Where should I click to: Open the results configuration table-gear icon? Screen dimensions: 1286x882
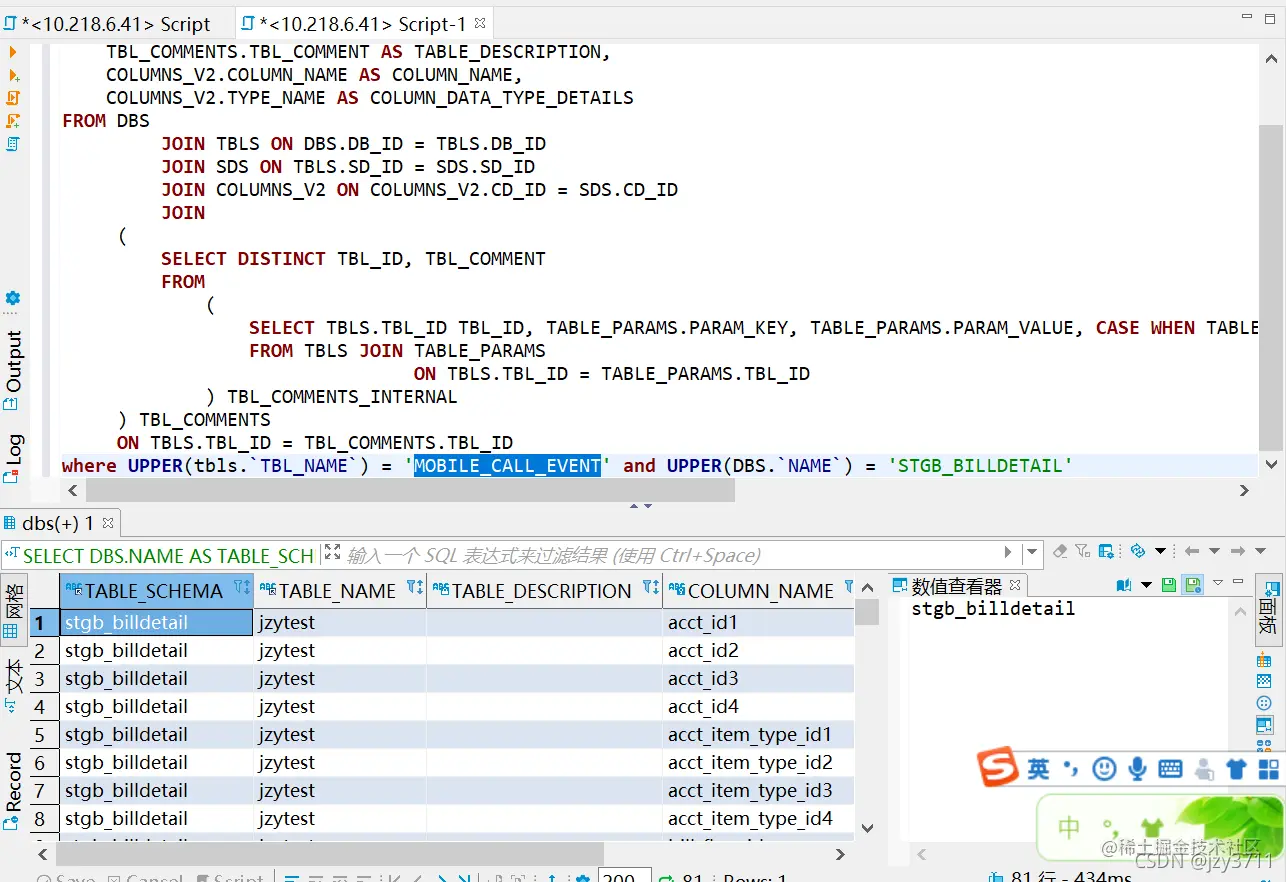(x=1107, y=551)
